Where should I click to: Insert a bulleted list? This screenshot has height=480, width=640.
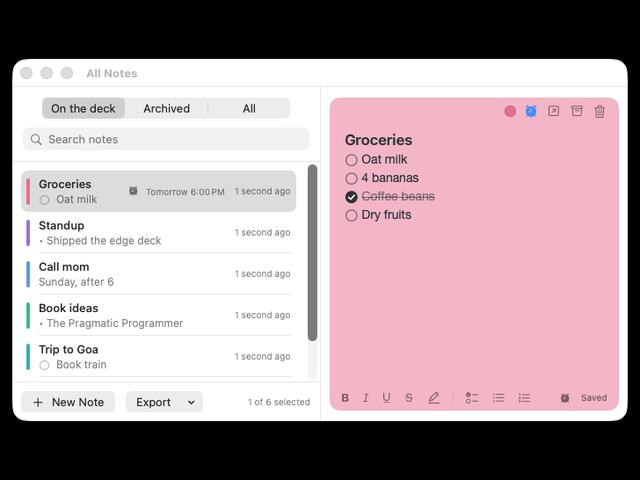click(498, 398)
